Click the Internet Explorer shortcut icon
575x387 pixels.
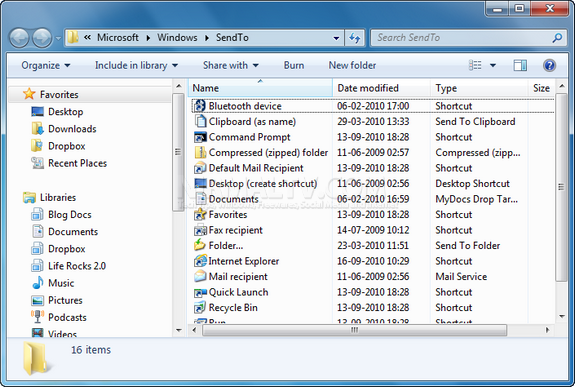[200, 261]
